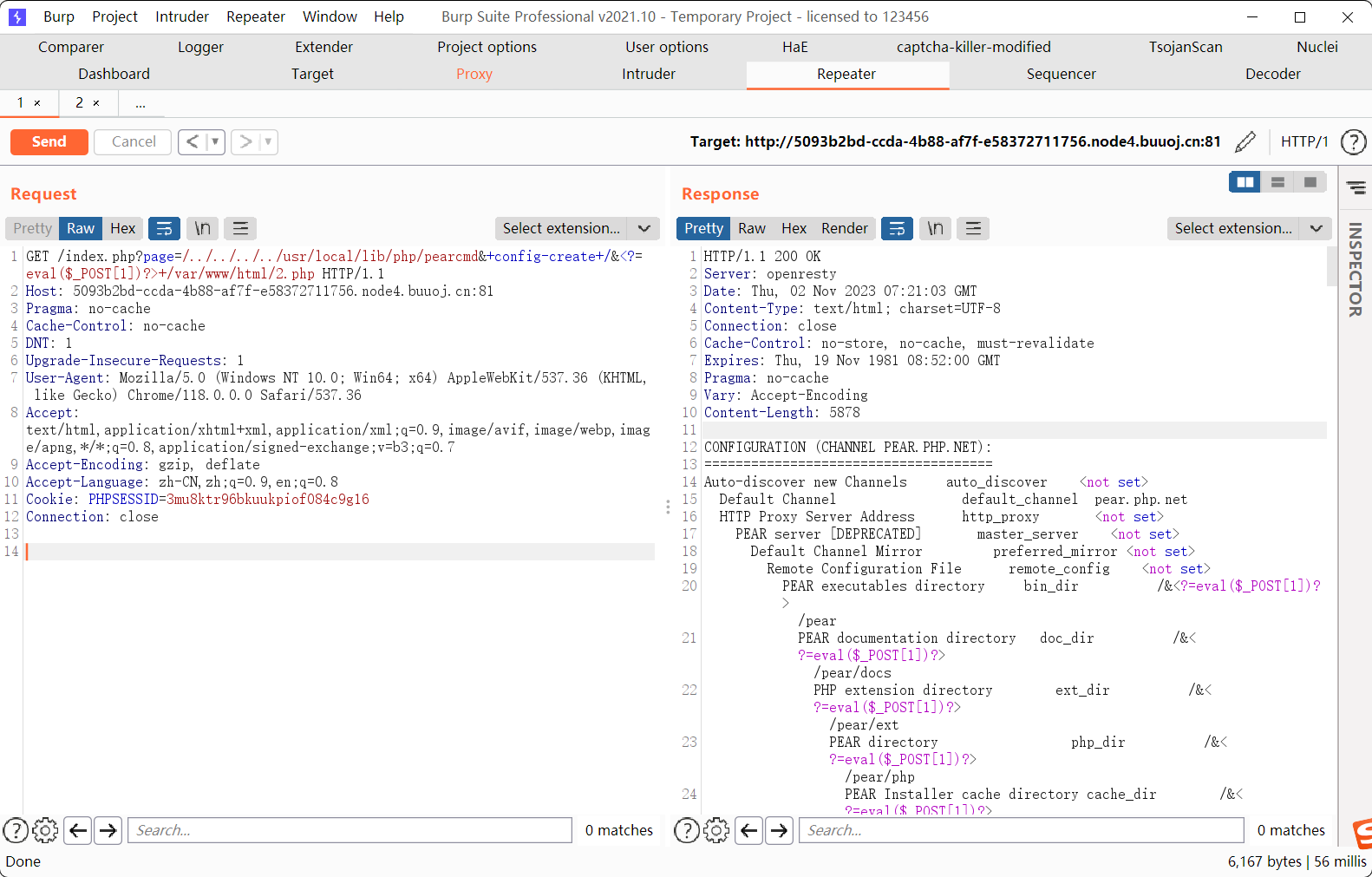Screen dimensions: 1372x877
Task: Select Repeater tab 2
Action: [x=79, y=103]
